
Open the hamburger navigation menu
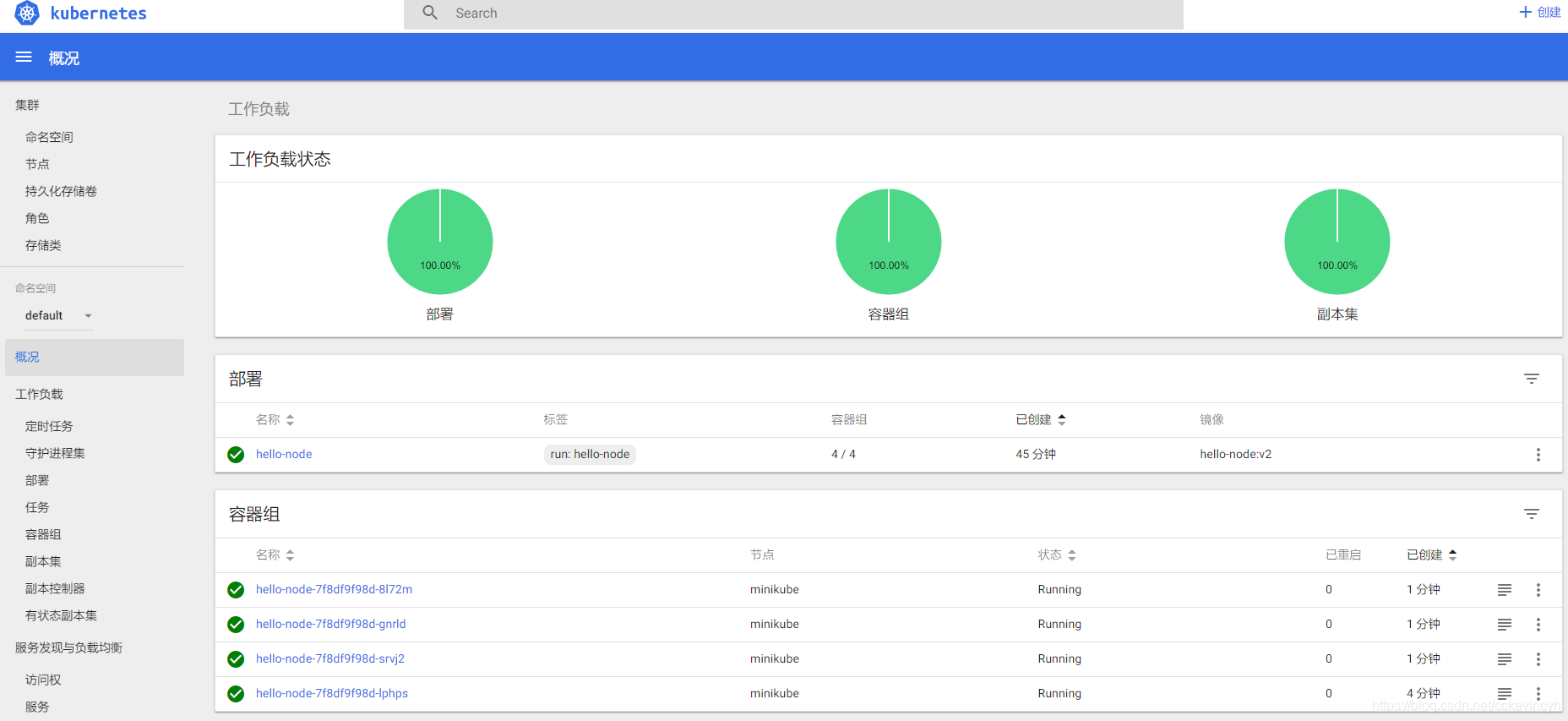click(x=24, y=57)
